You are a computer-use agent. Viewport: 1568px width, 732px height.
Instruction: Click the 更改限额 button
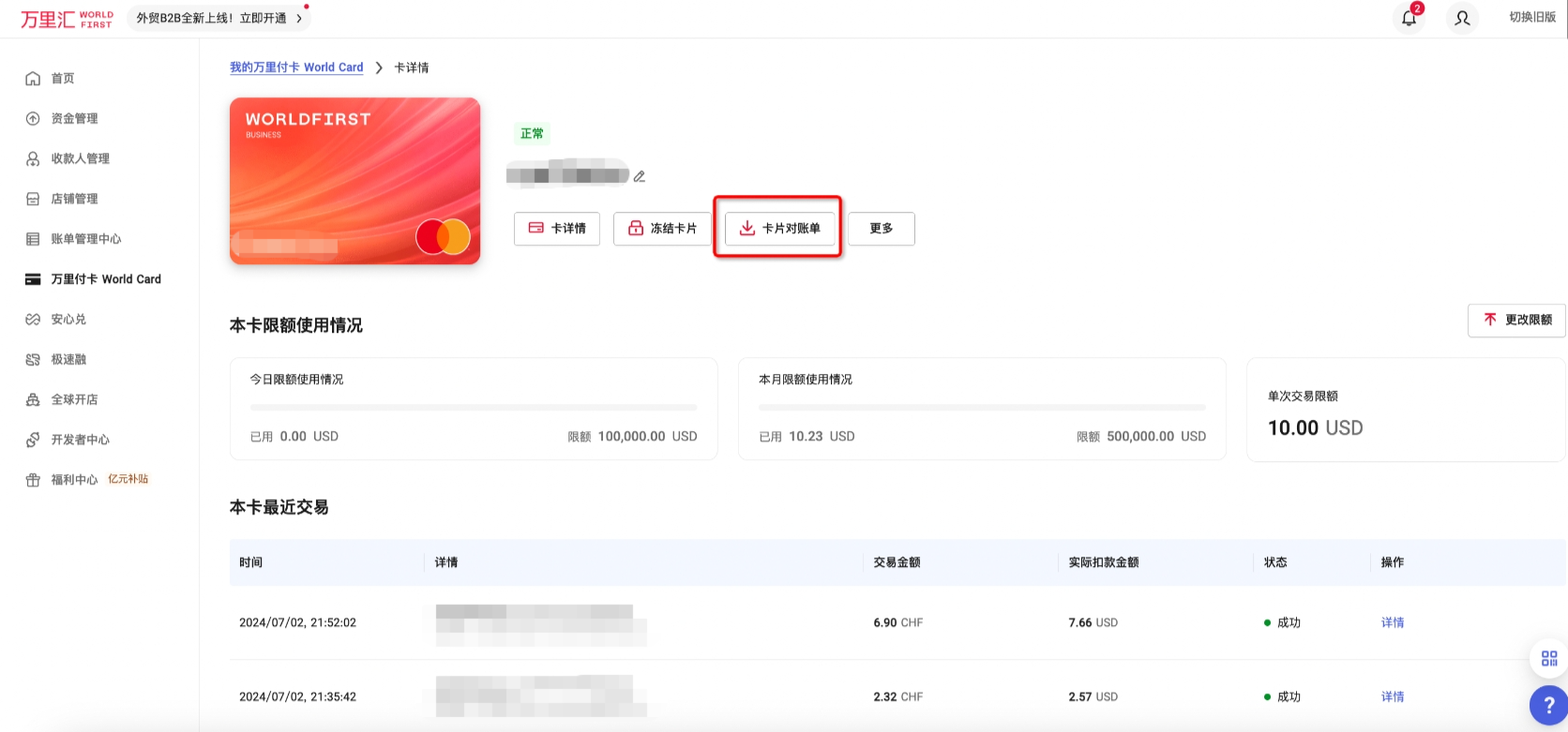point(1516,320)
